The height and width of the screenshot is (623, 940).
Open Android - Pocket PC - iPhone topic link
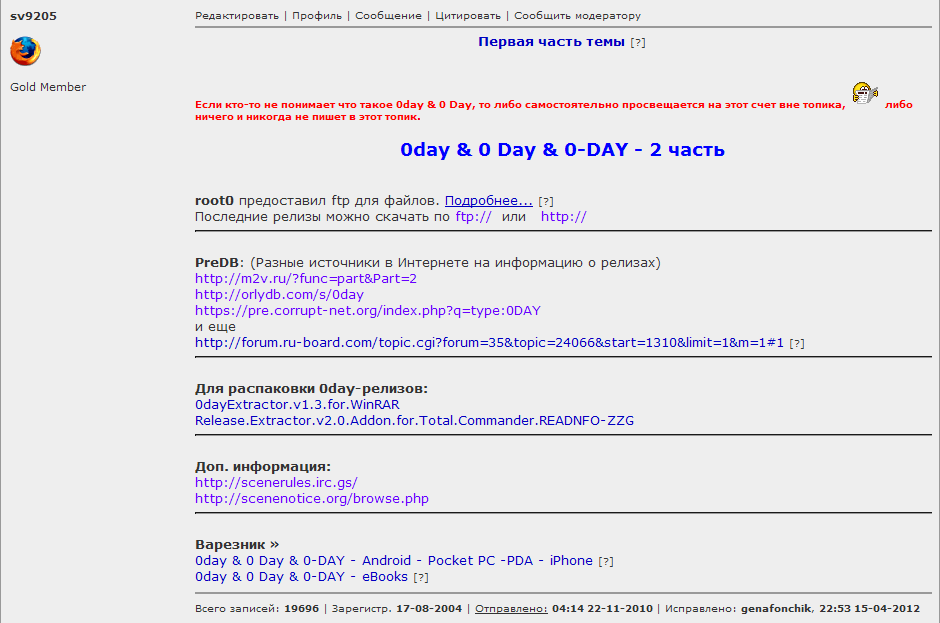tap(394, 561)
